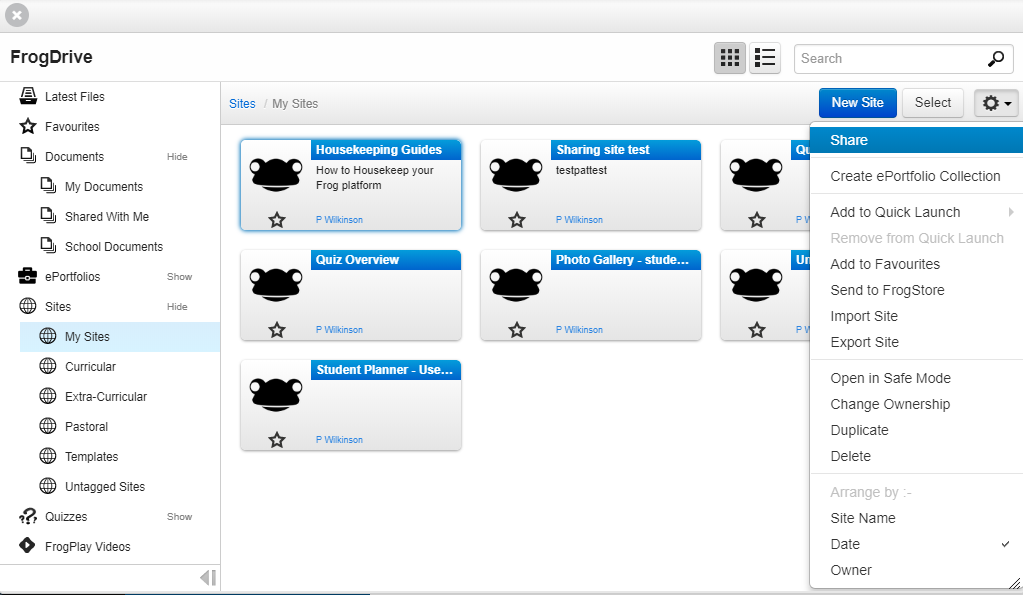
Task: Open the gear settings dropdown
Action: click(996, 103)
